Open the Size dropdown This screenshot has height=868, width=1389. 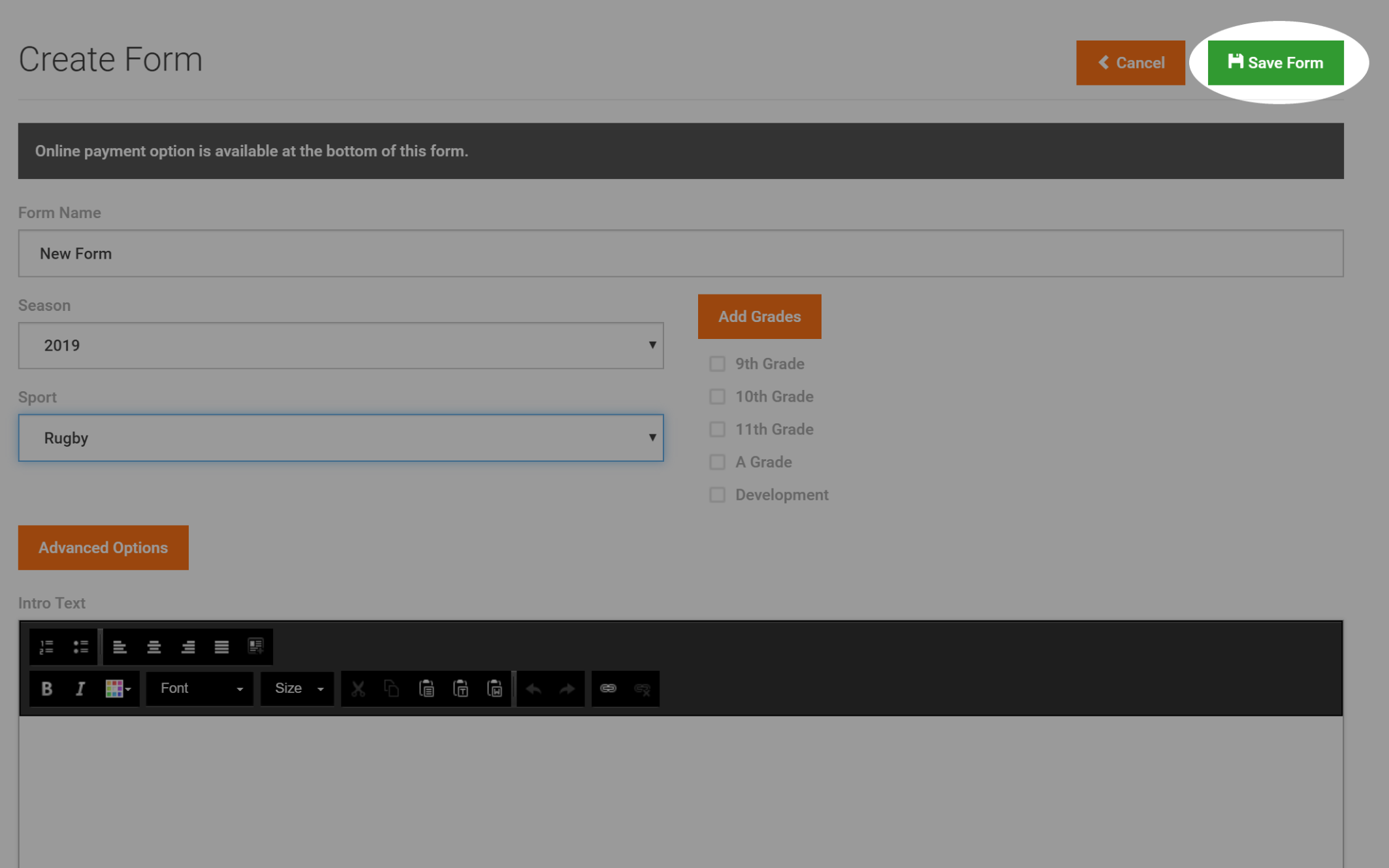pos(297,688)
